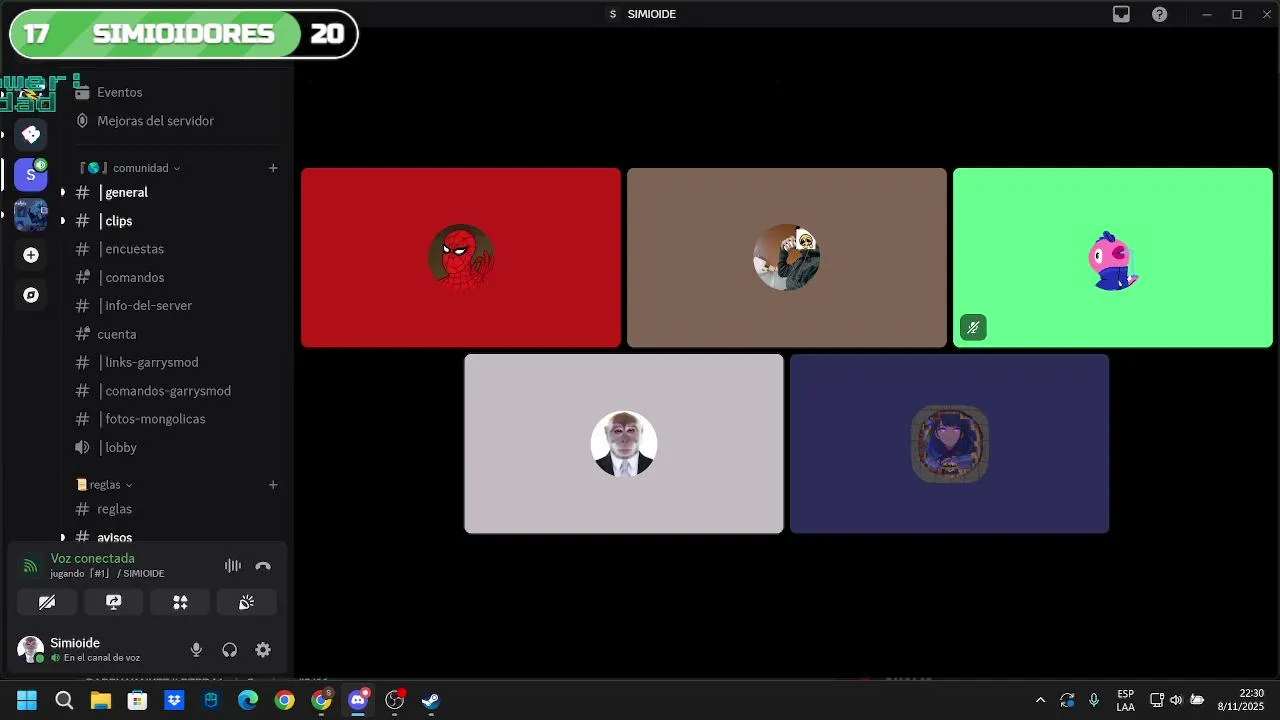
Task: Select the purple S server icon
Action: tap(31, 174)
